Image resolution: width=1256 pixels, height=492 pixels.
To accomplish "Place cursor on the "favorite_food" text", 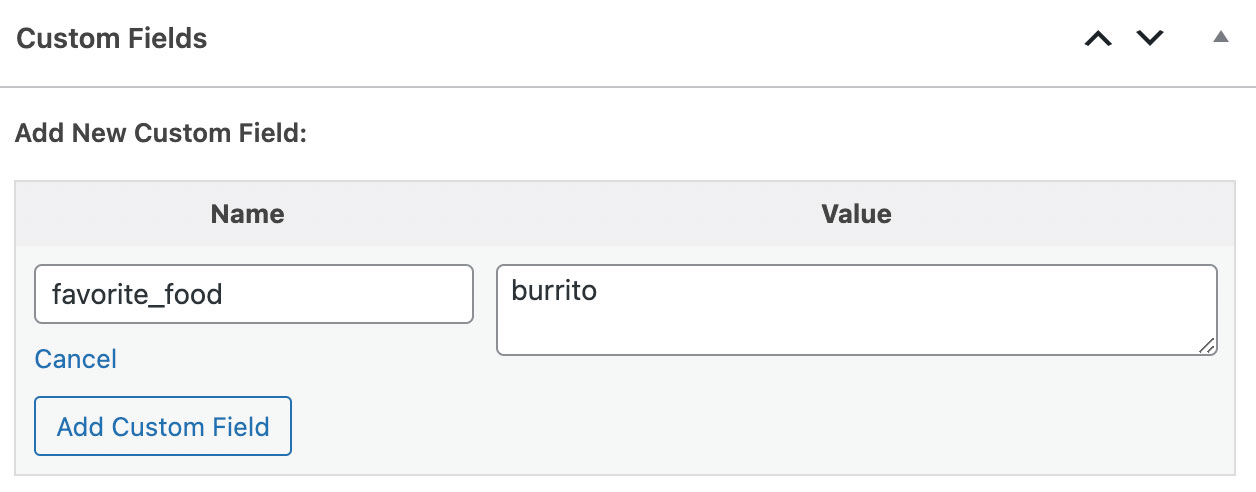I will click(137, 295).
